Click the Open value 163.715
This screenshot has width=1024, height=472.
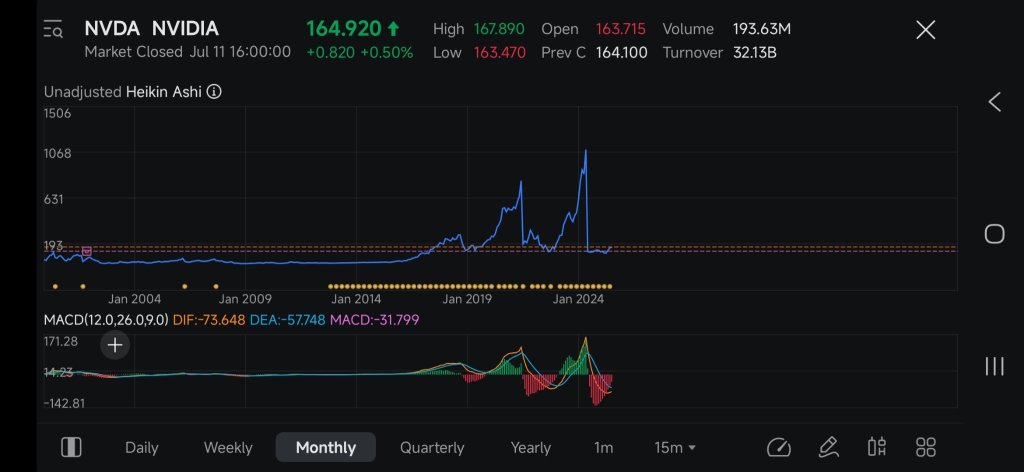tap(620, 29)
